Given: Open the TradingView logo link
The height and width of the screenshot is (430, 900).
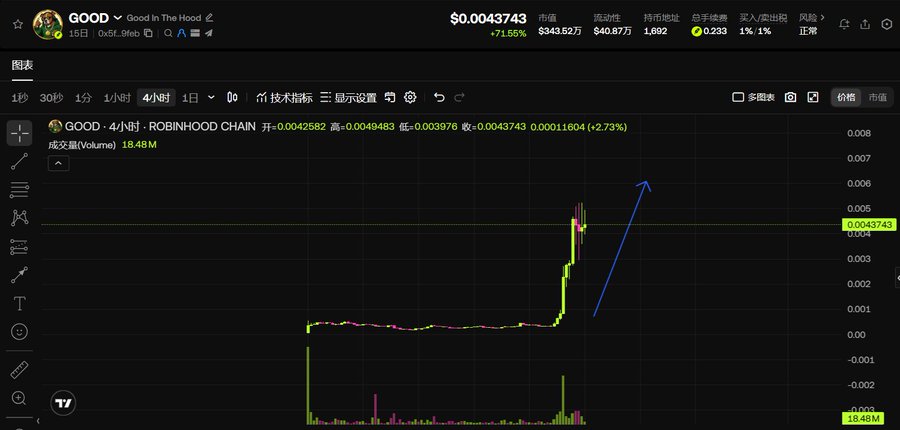Looking at the screenshot, I should point(63,403).
